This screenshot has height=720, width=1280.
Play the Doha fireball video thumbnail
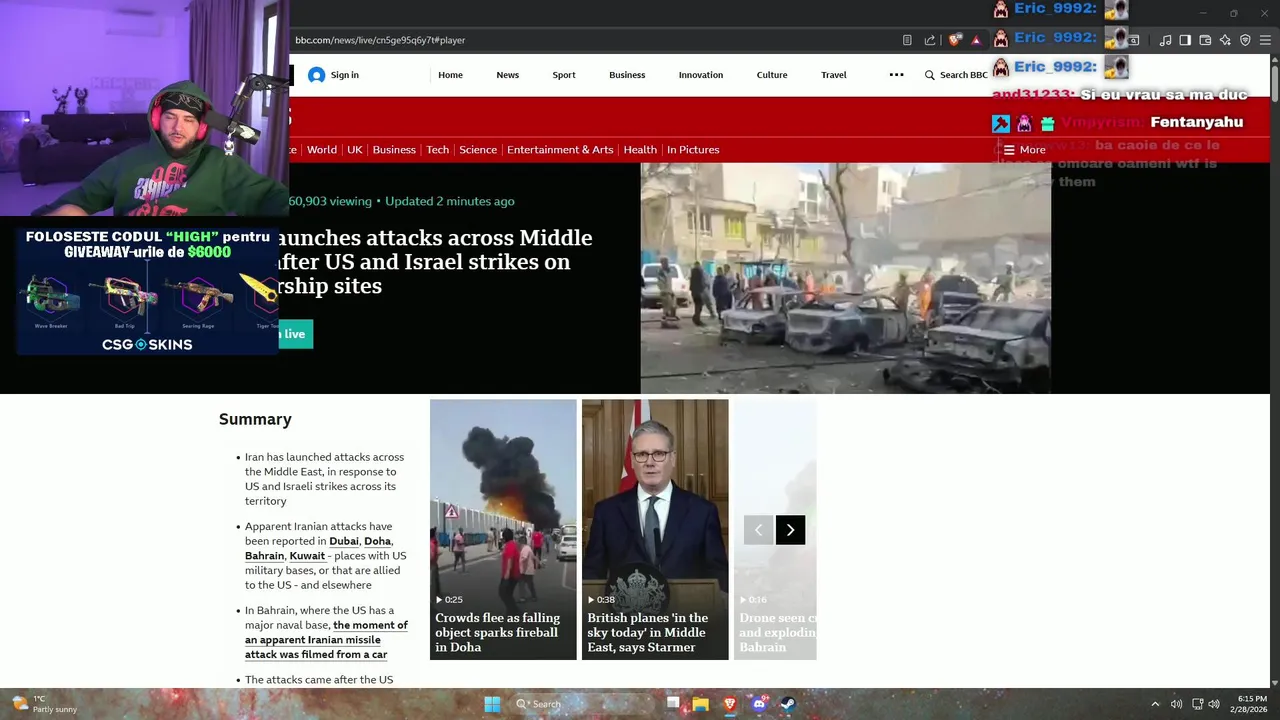point(503,529)
